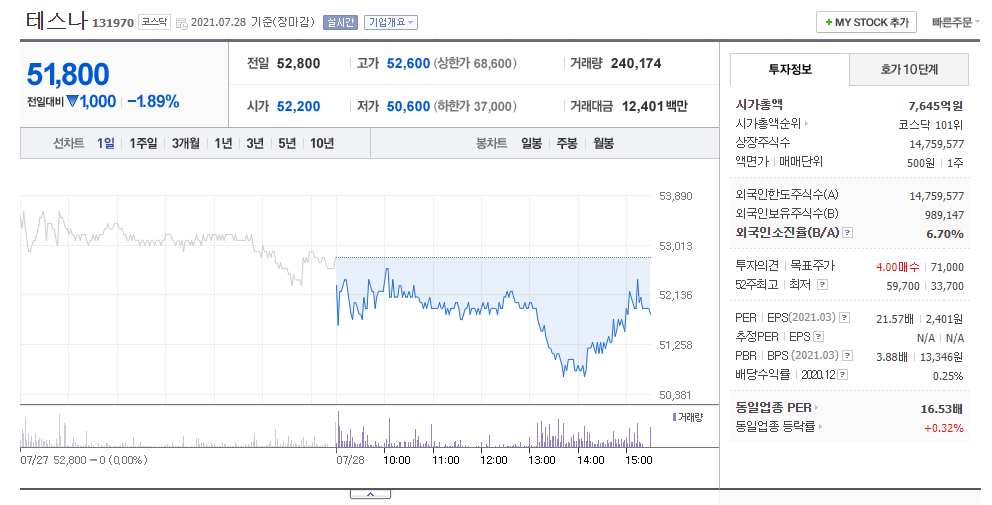
Task: Click the 목표주가 label
Action: click(x=812, y=266)
